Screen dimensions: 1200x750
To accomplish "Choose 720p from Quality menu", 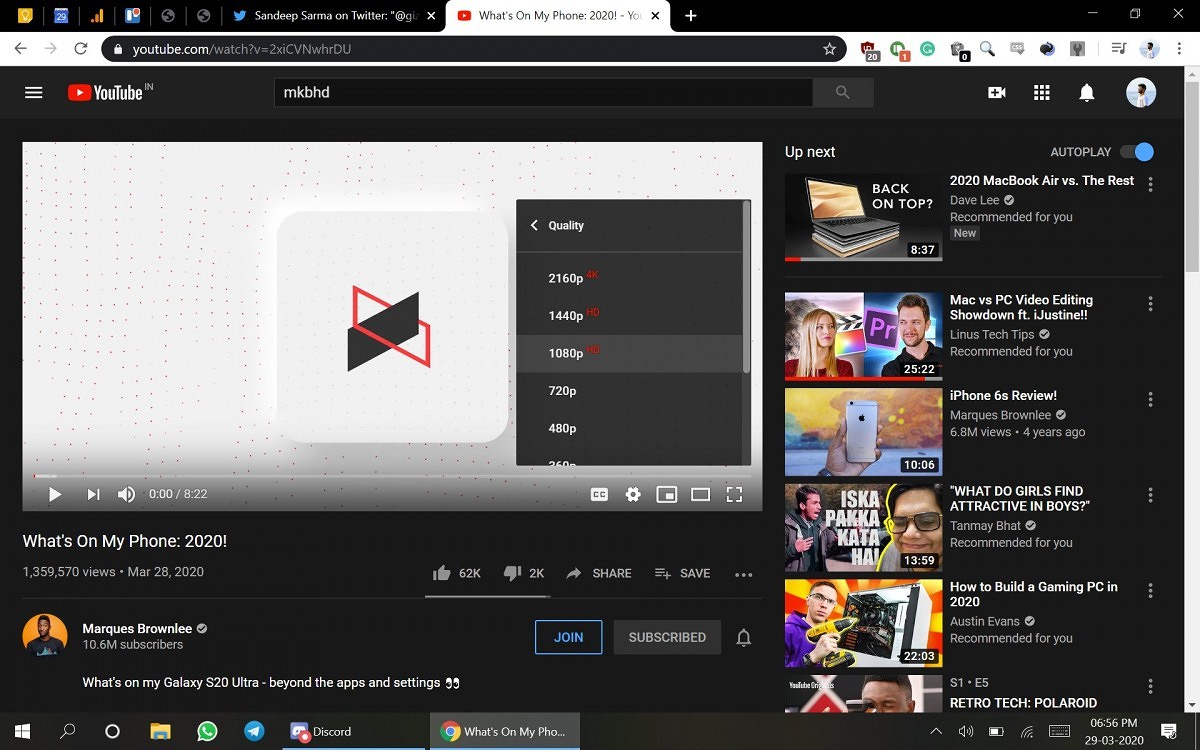I will pos(562,391).
